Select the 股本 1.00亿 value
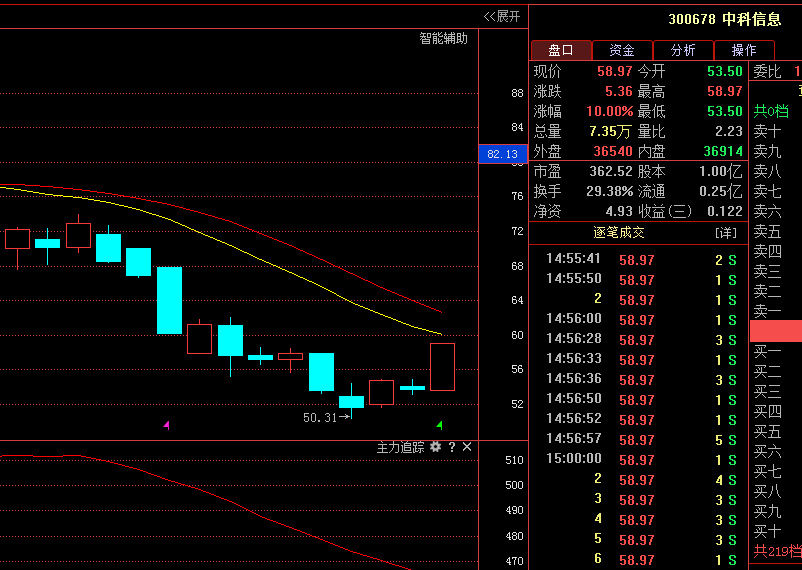This screenshot has height=570, width=802. [x=721, y=171]
